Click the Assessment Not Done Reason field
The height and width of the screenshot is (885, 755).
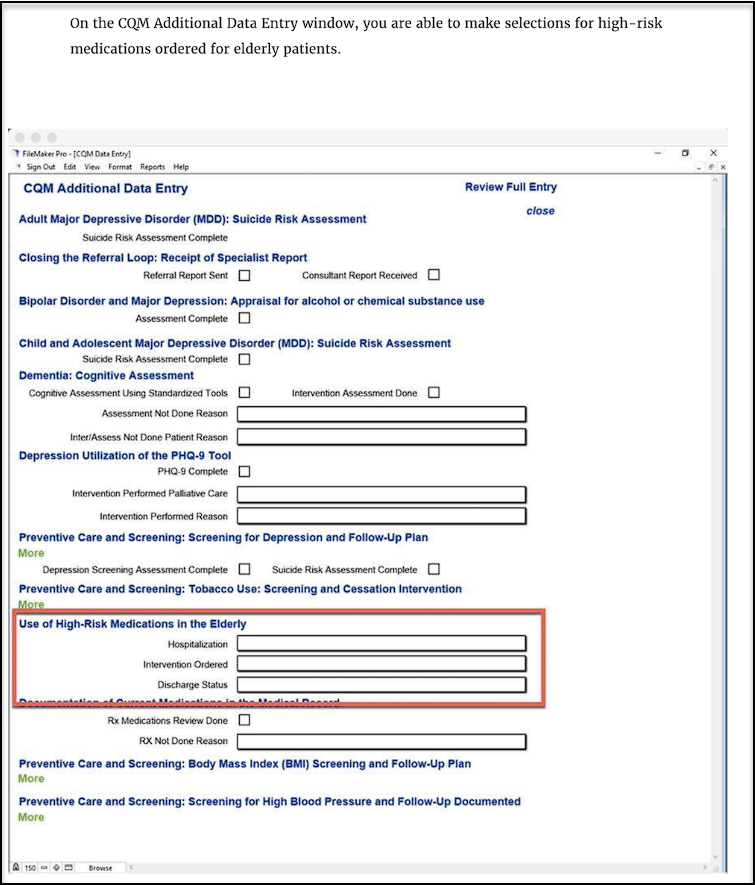381,414
